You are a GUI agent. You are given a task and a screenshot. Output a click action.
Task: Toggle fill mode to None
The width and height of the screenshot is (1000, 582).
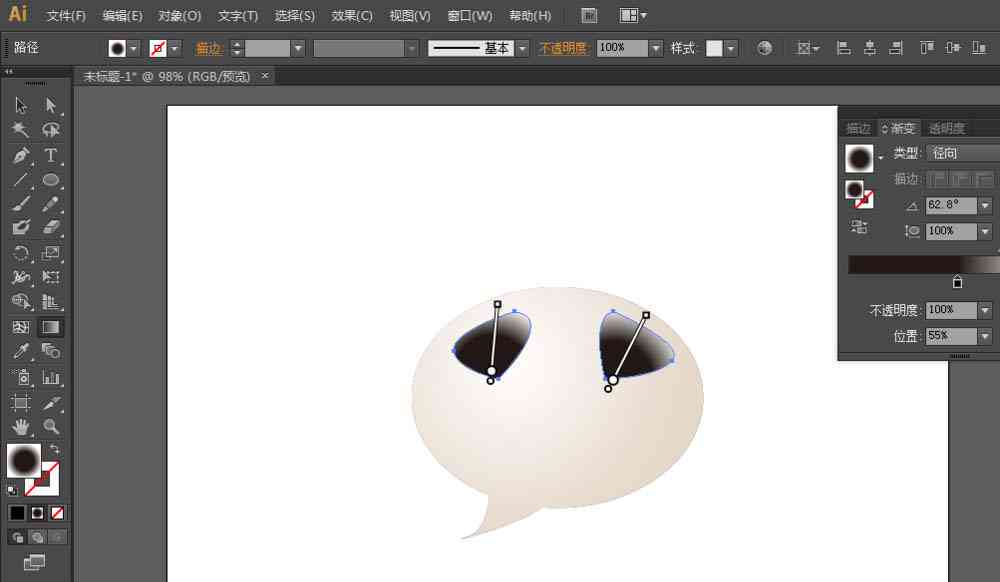57,513
